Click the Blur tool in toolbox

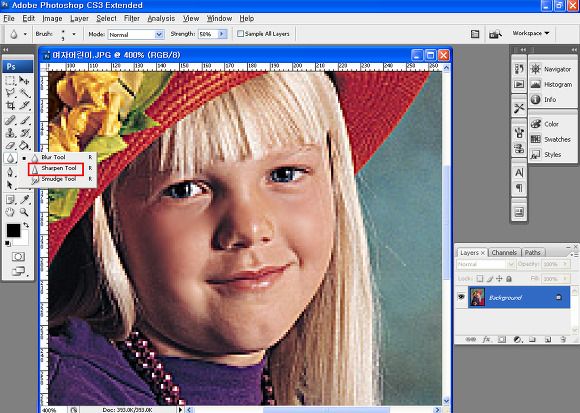point(10,158)
